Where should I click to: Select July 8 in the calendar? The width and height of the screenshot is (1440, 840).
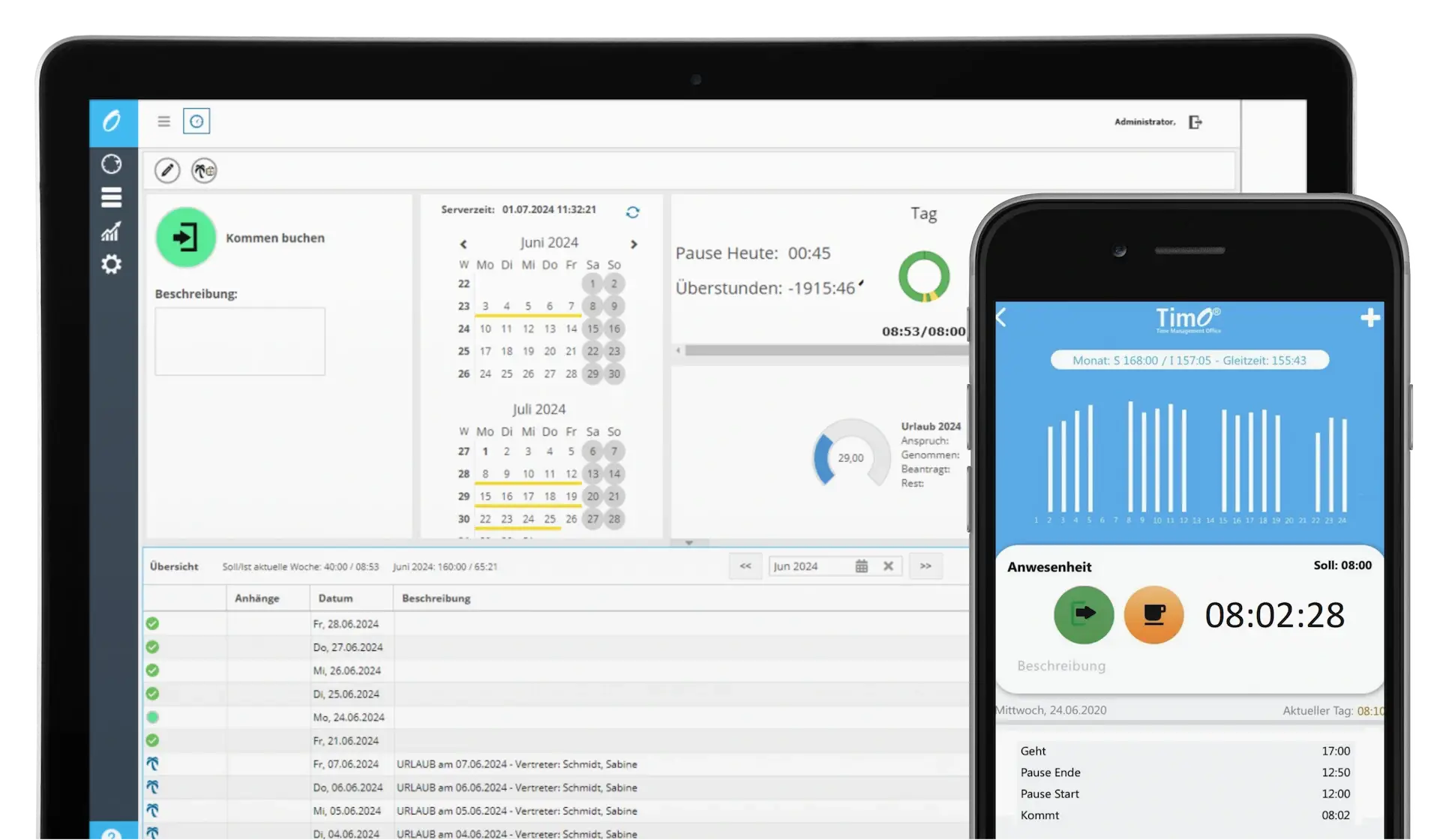(x=485, y=474)
